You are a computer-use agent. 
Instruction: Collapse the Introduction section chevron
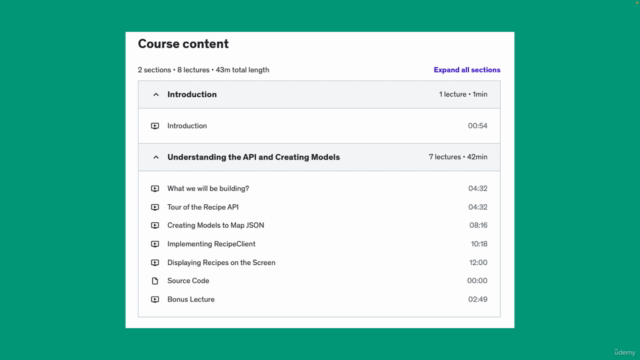[156, 95]
